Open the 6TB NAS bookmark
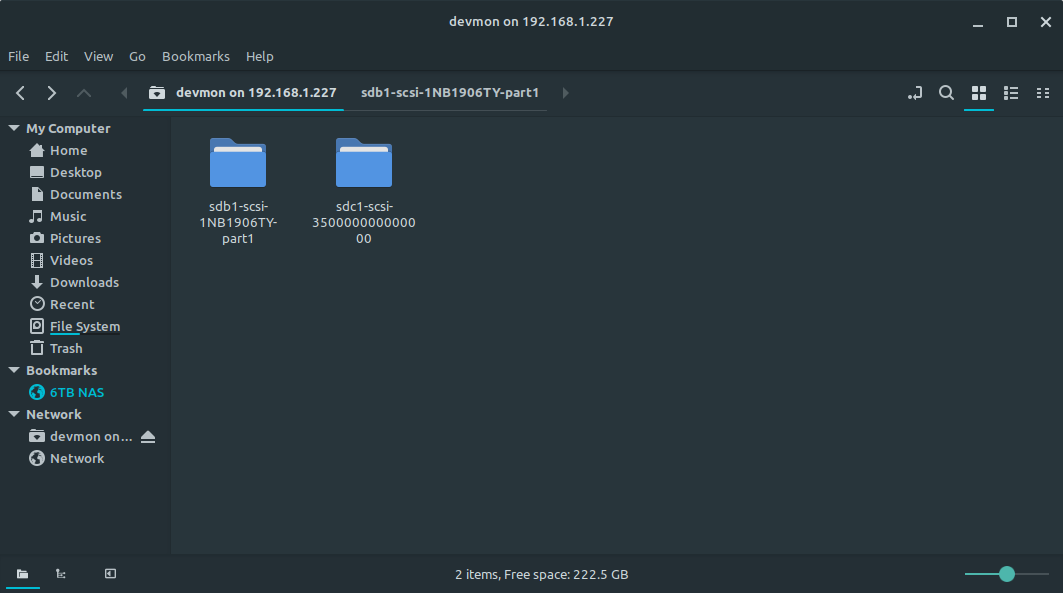The height and width of the screenshot is (593, 1063). point(76,393)
